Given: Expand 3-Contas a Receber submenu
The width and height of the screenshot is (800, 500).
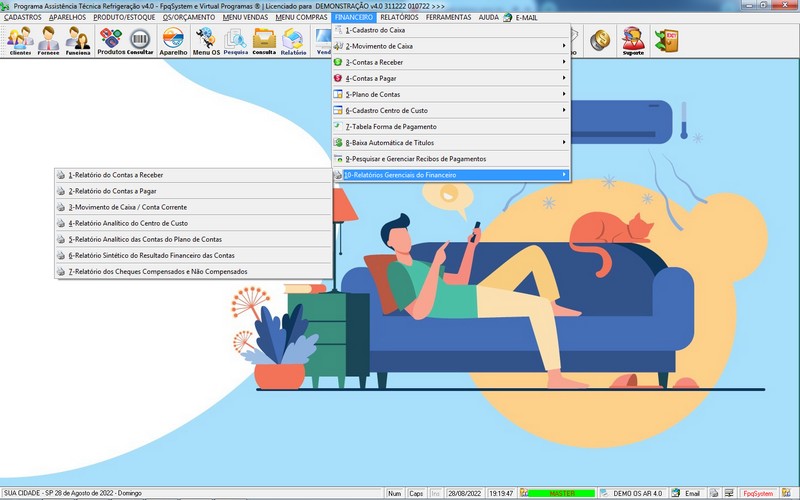Looking at the screenshot, I should coord(451,62).
